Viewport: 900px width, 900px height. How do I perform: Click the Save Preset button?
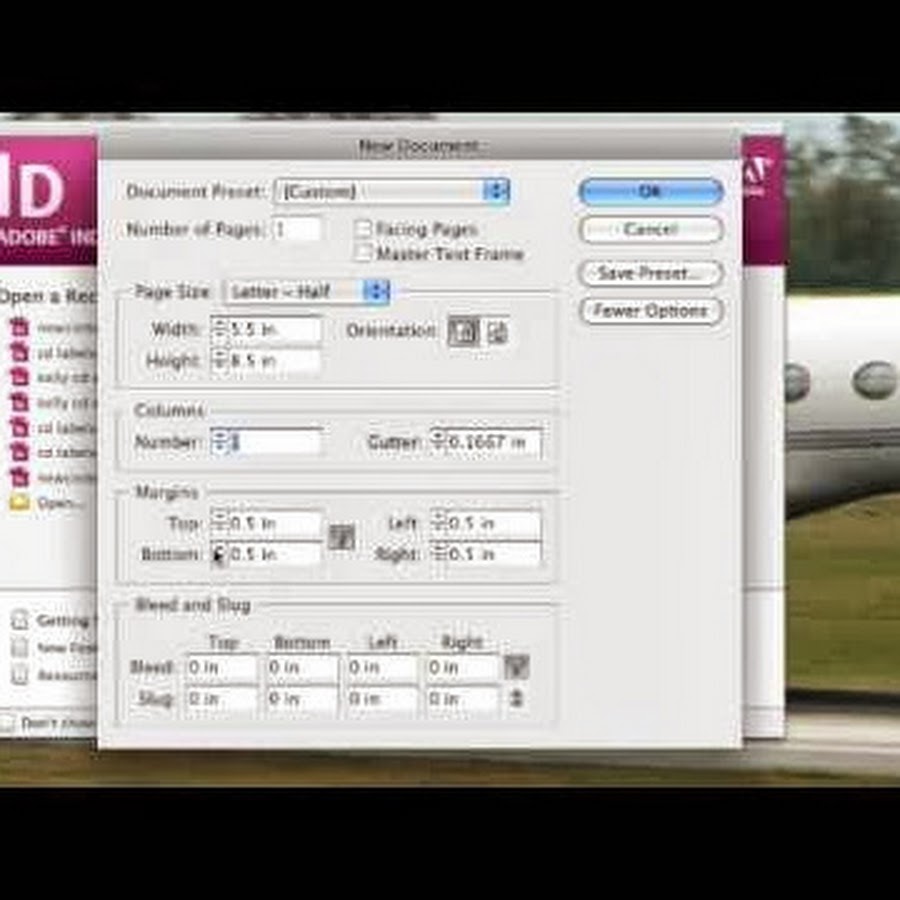coord(650,273)
